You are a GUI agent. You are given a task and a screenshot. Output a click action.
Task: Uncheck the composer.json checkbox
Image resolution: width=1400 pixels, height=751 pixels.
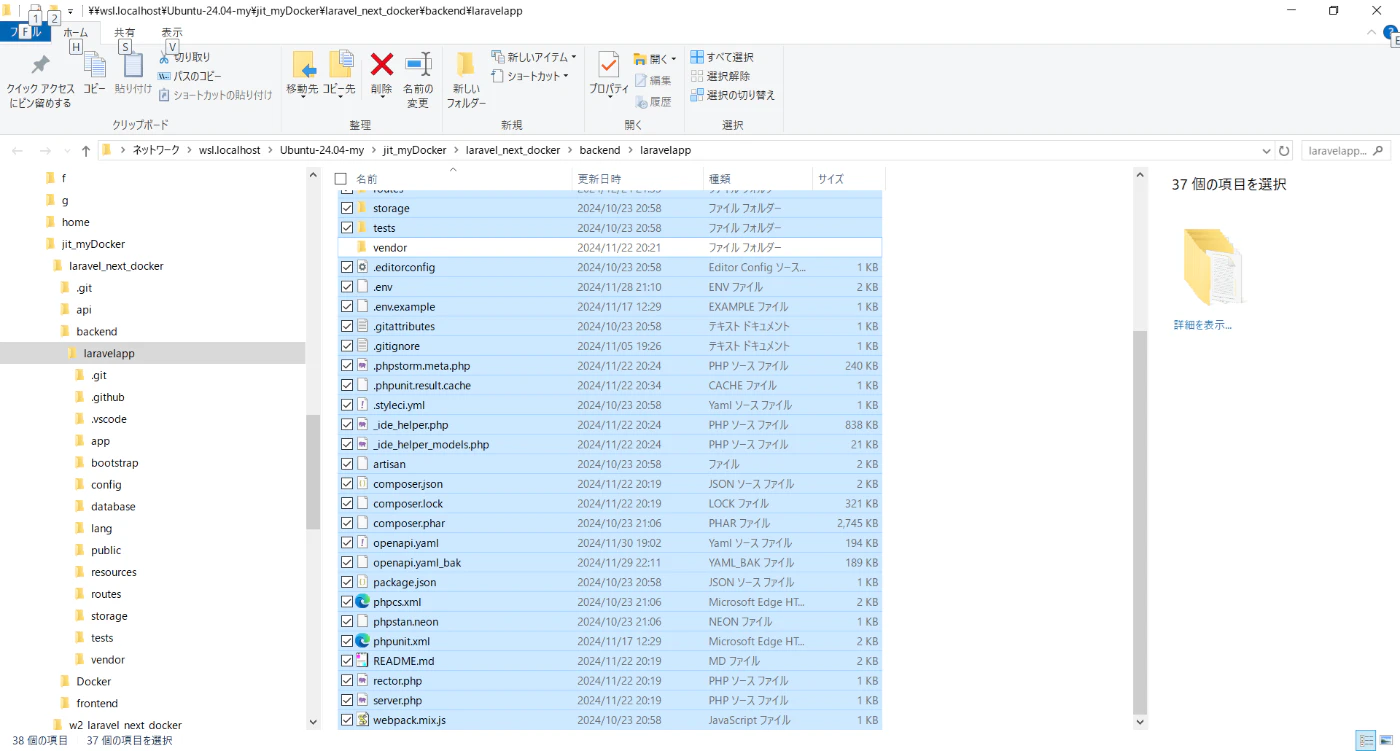347,484
